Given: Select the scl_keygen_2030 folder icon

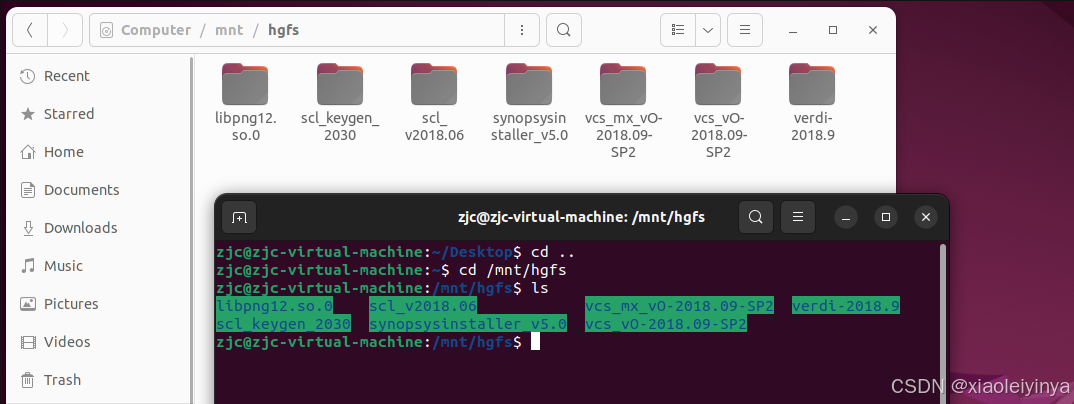Looking at the screenshot, I should [340, 84].
